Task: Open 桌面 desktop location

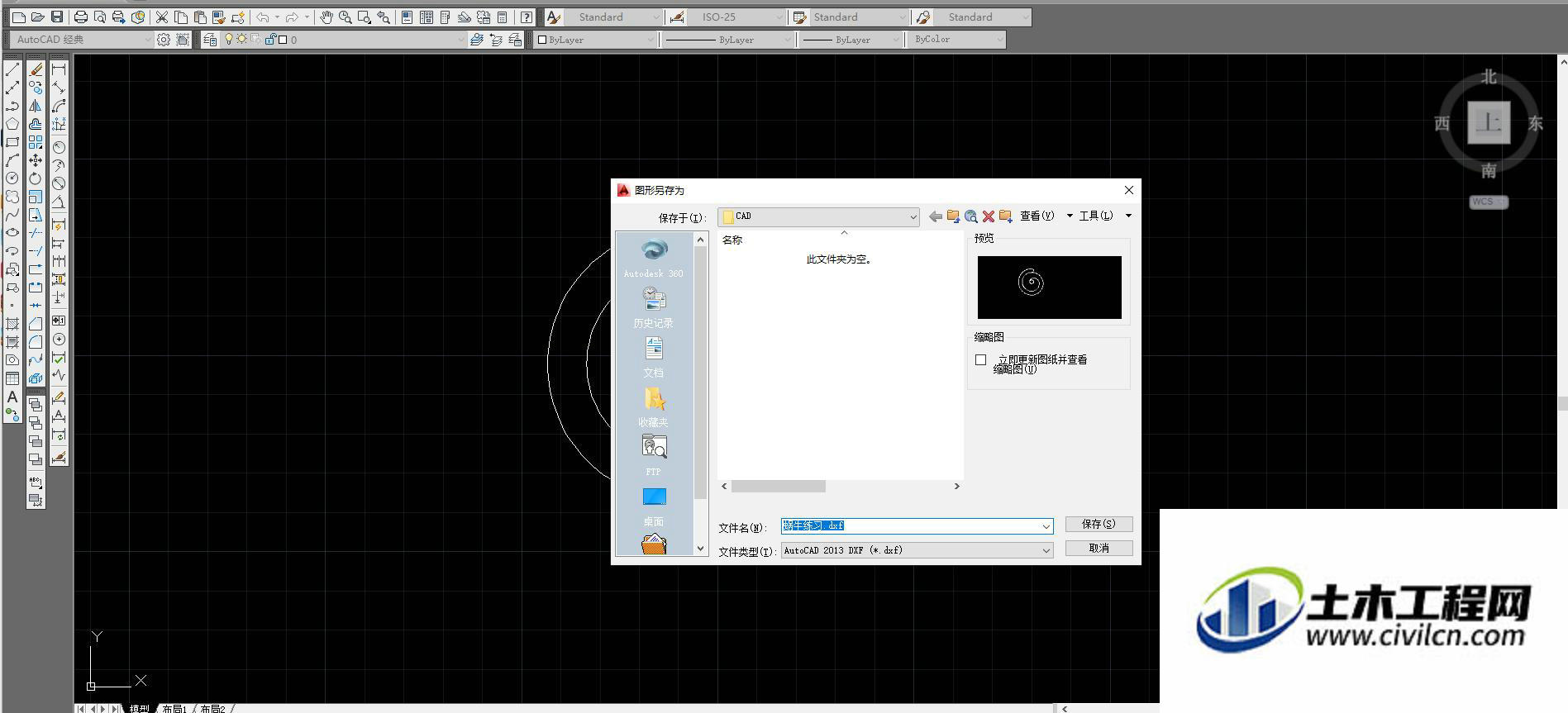Action: click(x=654, y=506)
